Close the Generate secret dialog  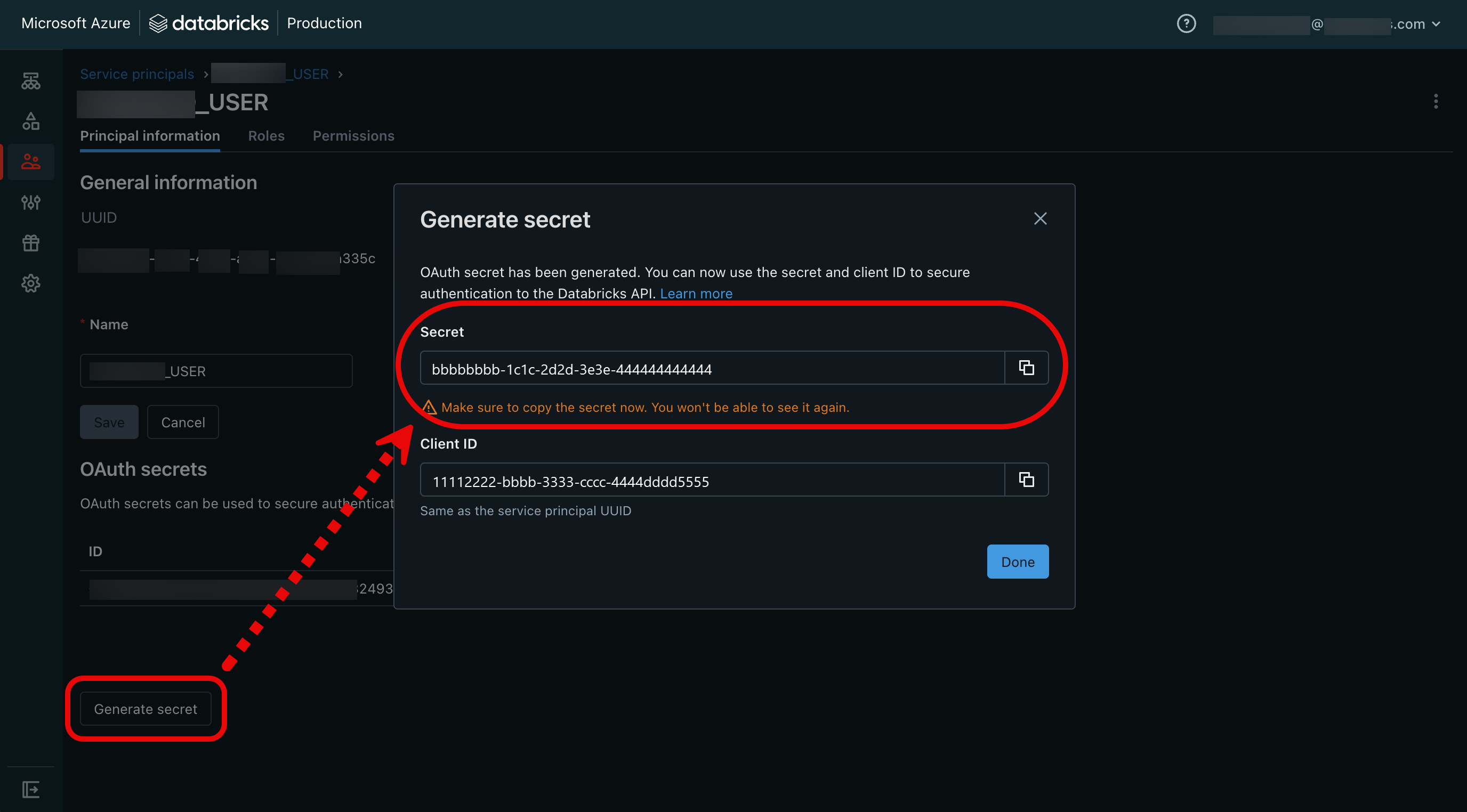click(x=1041, y=218)
